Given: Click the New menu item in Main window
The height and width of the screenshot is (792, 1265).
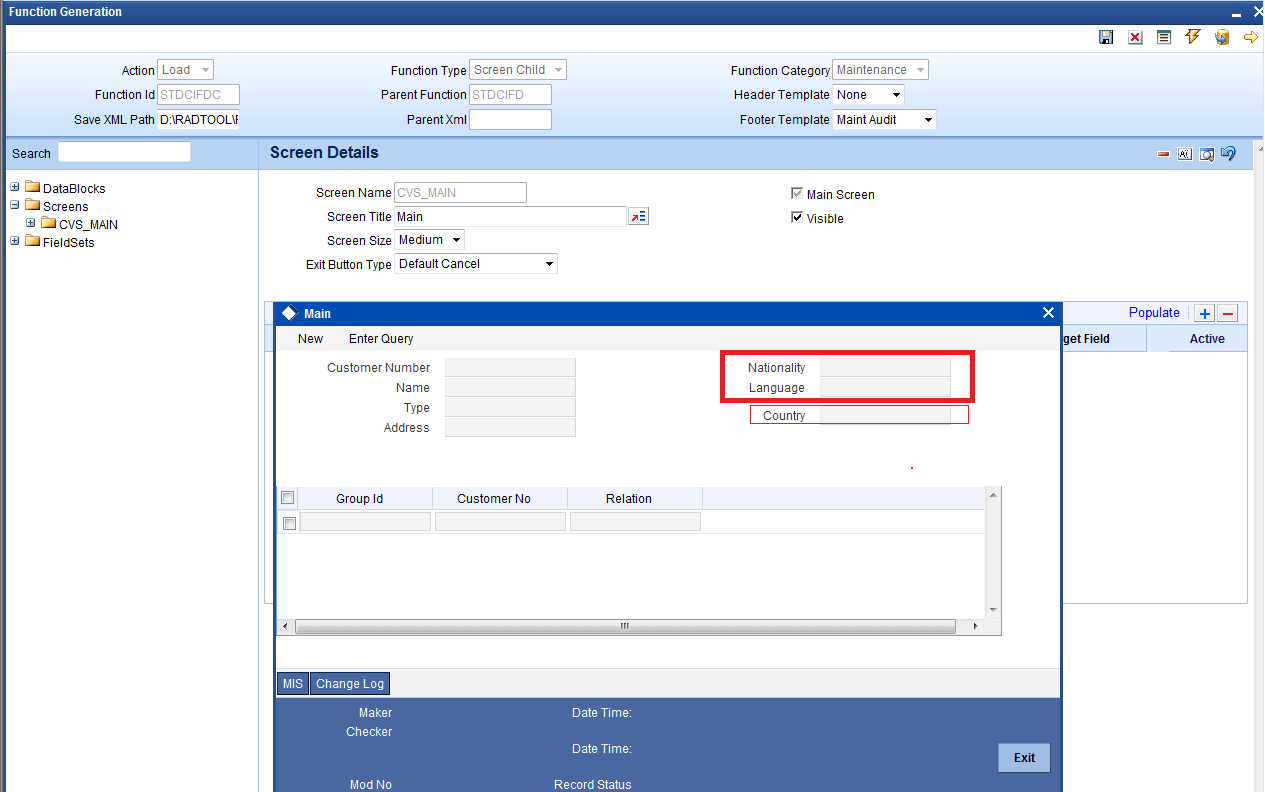Looking at the screenshot, I should pos(310,339).
